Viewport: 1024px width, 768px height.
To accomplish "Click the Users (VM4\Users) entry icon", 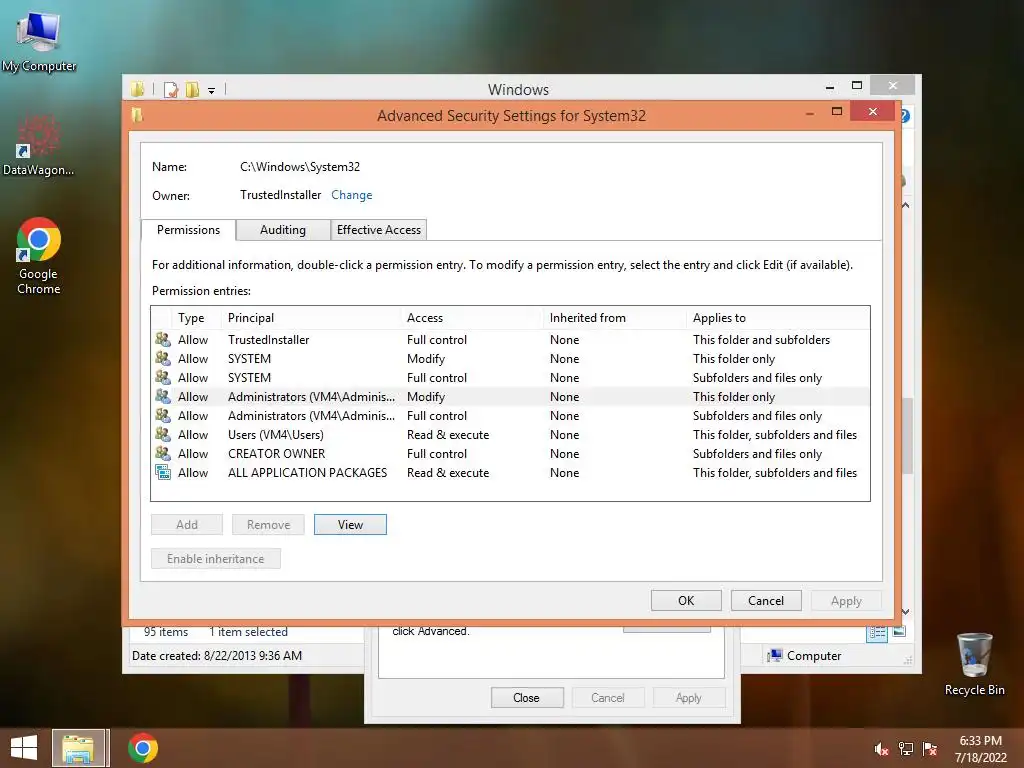I will (x=163, y=434).
